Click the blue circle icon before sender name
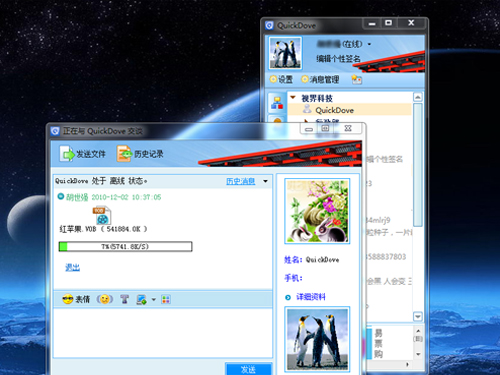 [x=61, y=196]
